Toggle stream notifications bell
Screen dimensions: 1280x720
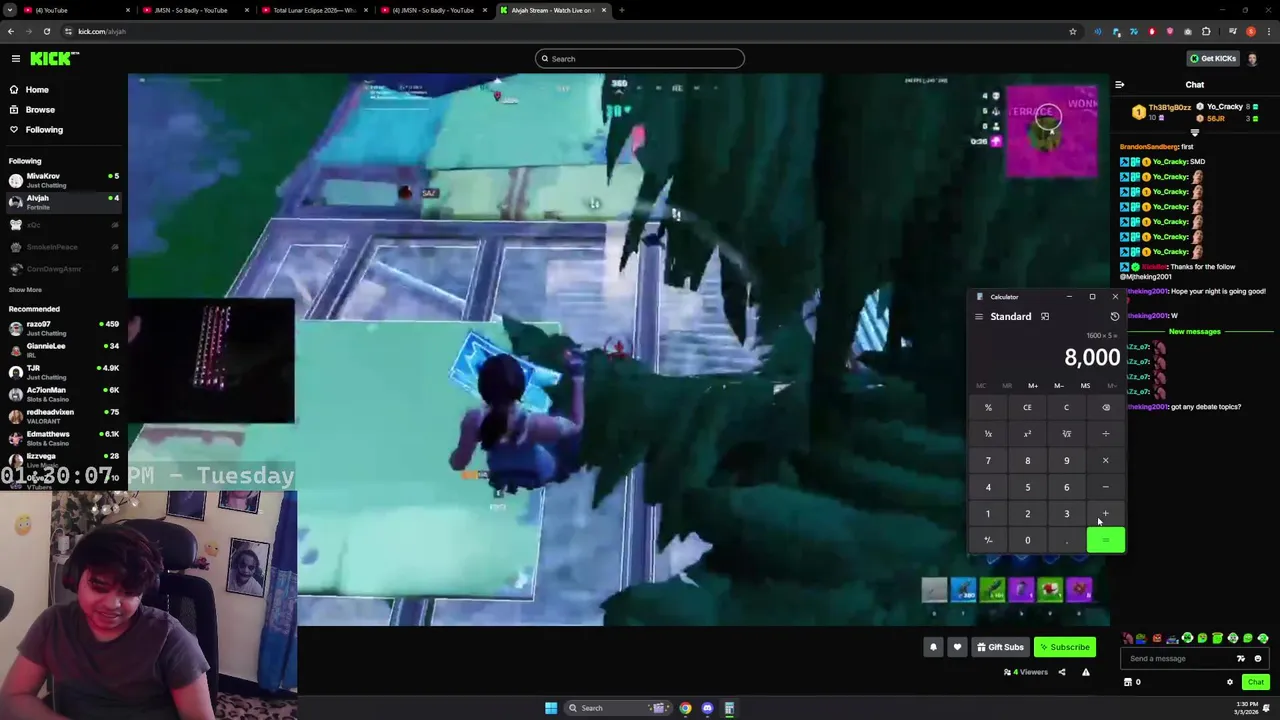[x=933, y=647]
